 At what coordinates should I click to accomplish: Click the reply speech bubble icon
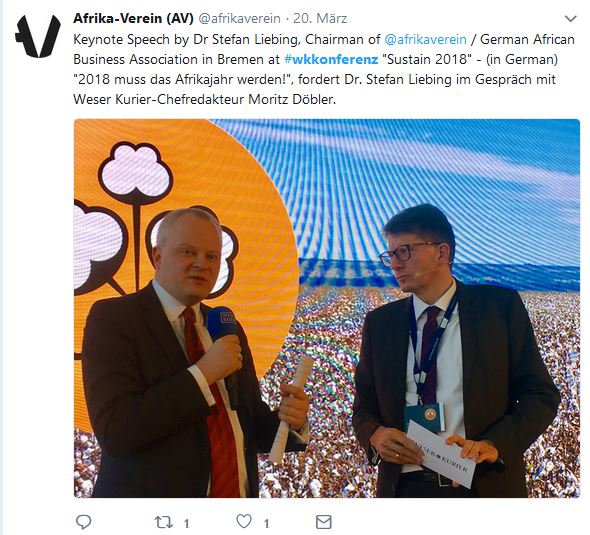click(x=83, y=522)
